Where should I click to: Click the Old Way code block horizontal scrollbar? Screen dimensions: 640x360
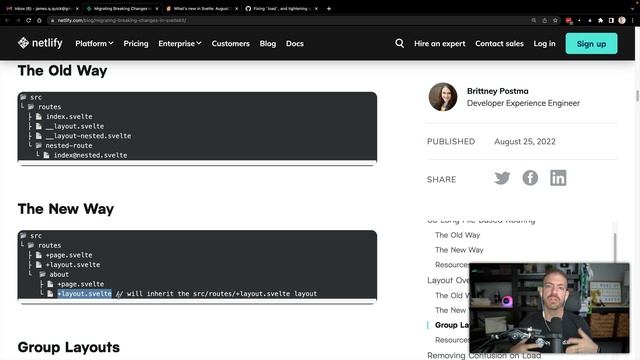click(197, 164)
